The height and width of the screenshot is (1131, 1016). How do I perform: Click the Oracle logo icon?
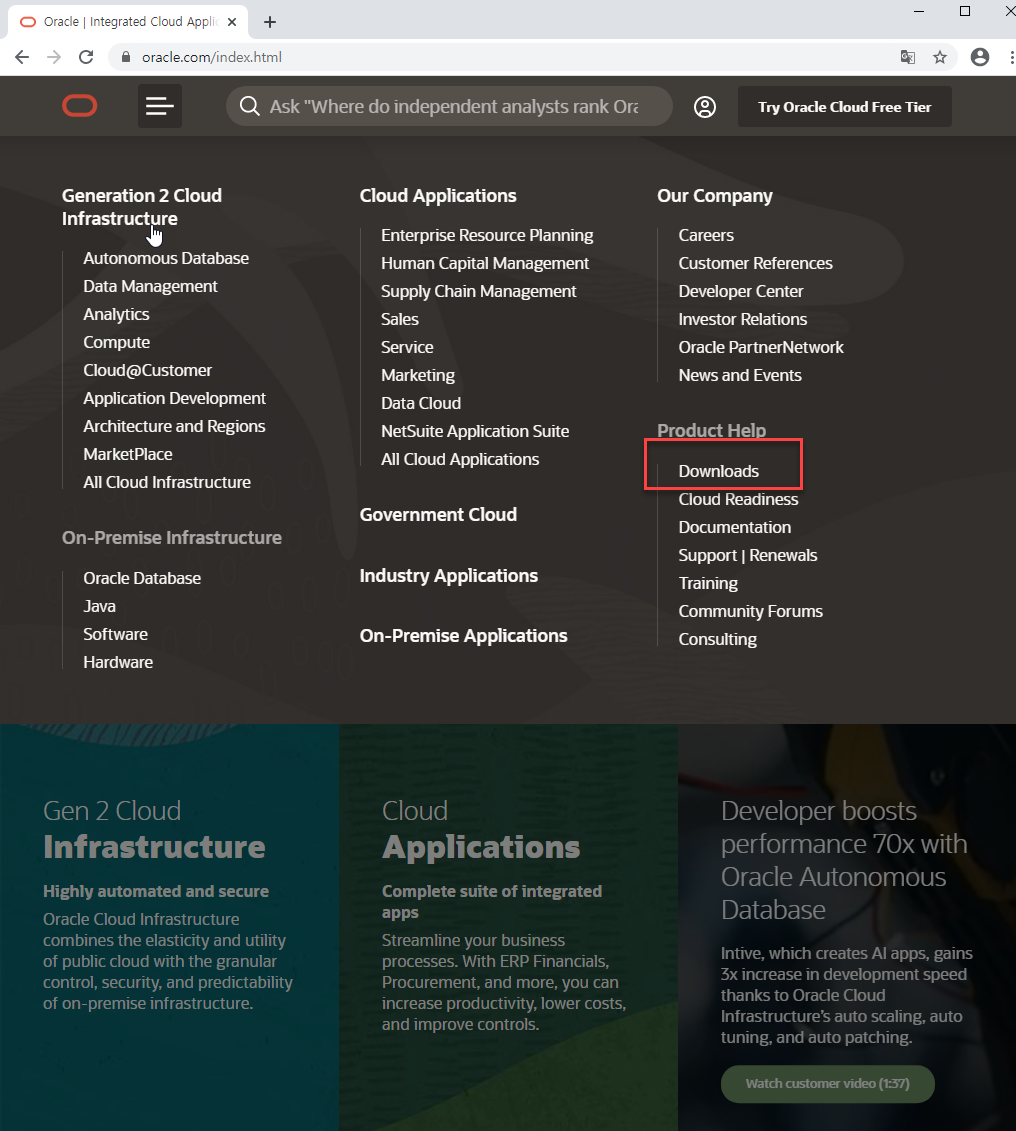click(79, 106)
